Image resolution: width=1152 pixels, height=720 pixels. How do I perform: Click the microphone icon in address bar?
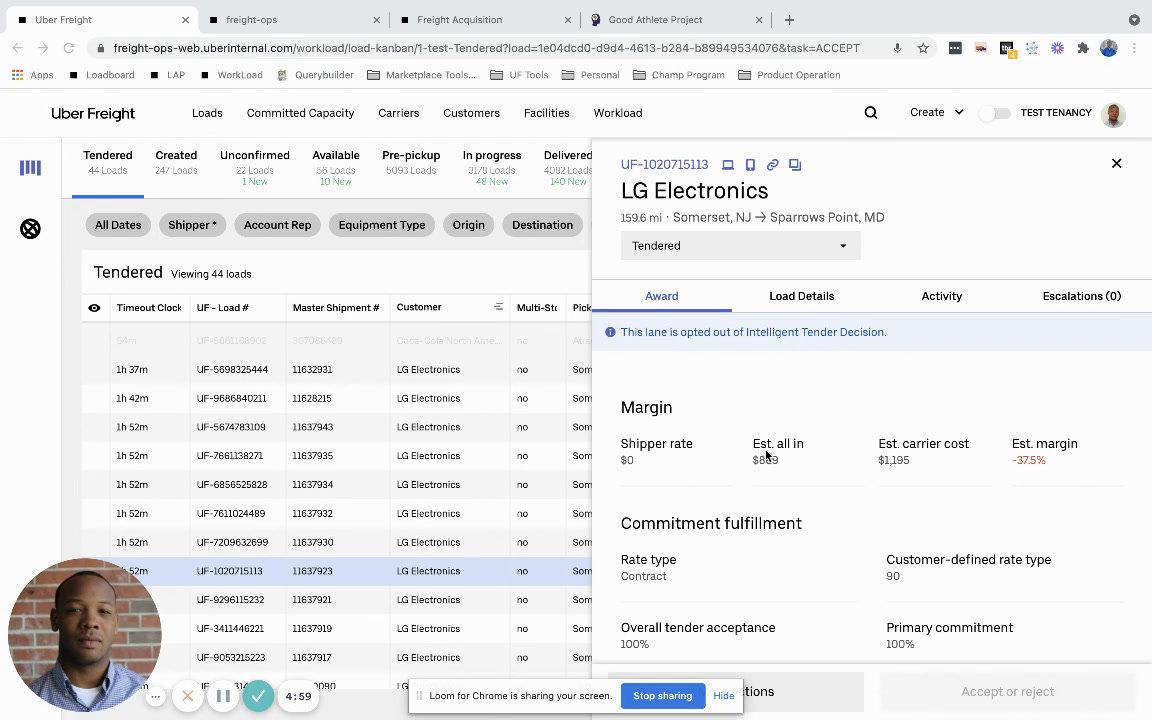point(897,48)
